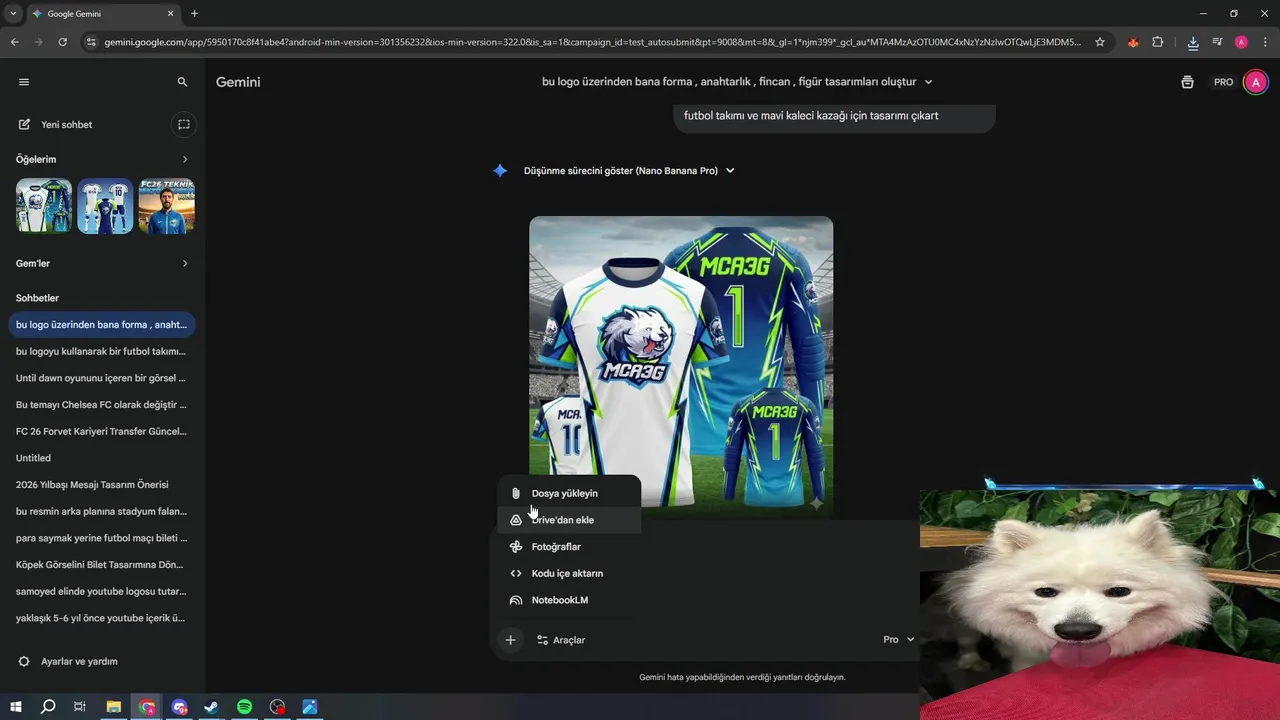Open the MetaMask fox extension icon
This screenshot has width=1280, height=720.
click(x=1133, y=42)
